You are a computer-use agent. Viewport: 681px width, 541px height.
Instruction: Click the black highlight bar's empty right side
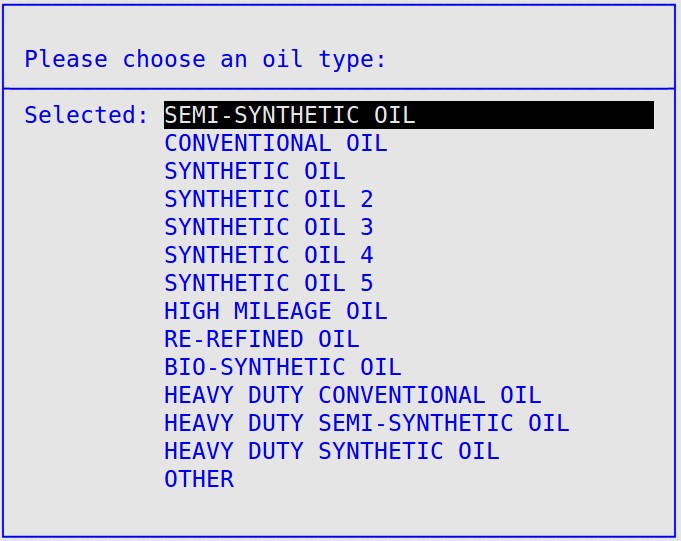[x=534, y=115]
